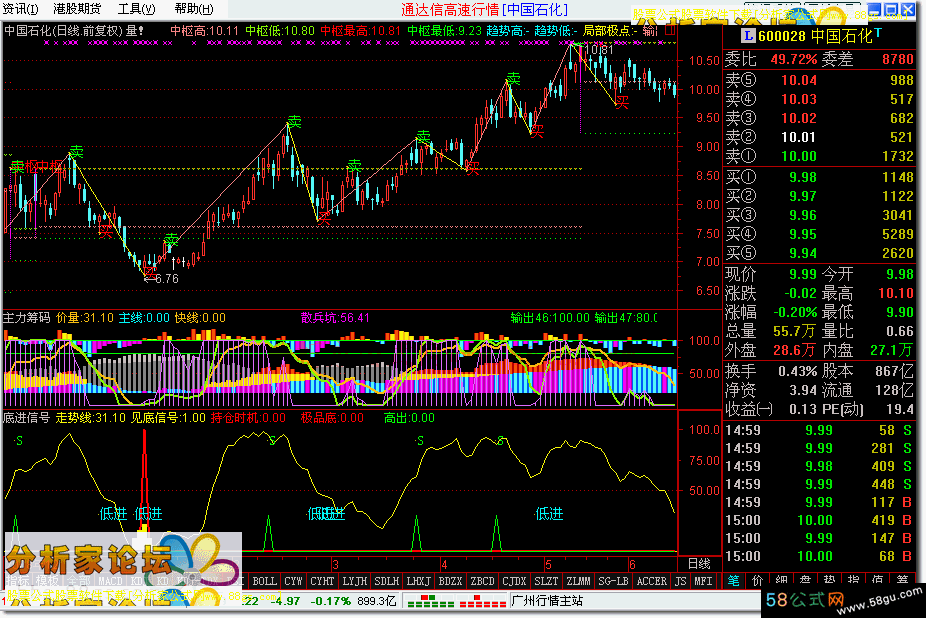Image resolution: width=926 pixels, height=618 pixels.
Task: Choose the CJDX indicator tab
Action: [x=514, y=581]
